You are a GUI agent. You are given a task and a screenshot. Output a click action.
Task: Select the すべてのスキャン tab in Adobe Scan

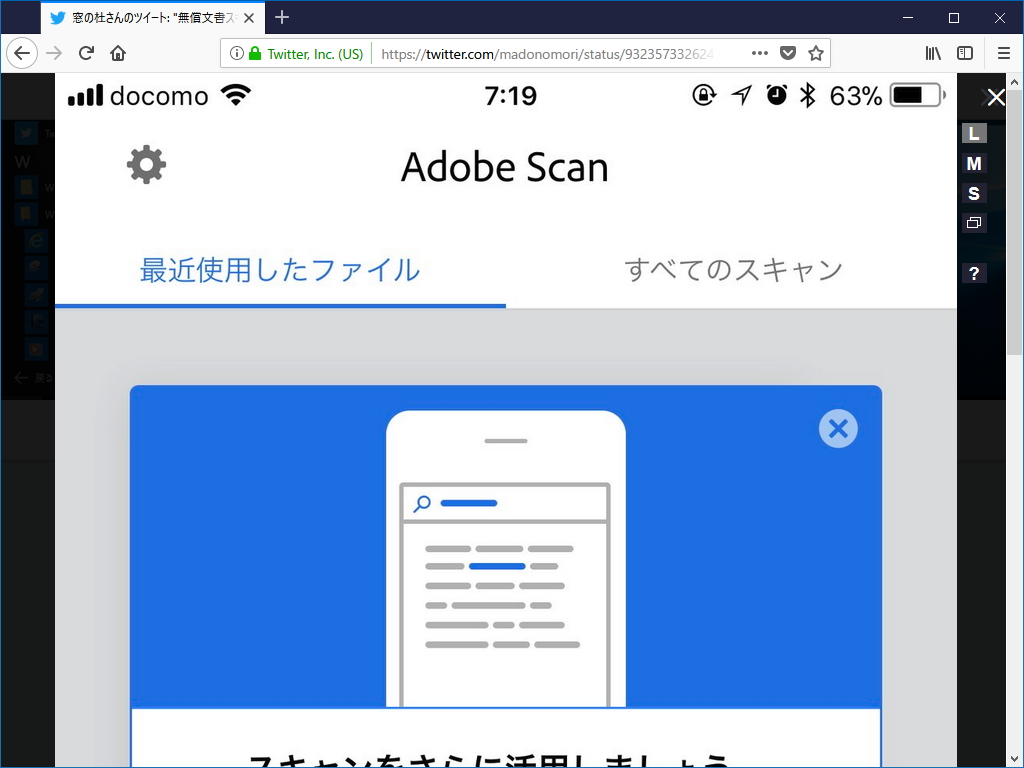(x=735, y=269)
